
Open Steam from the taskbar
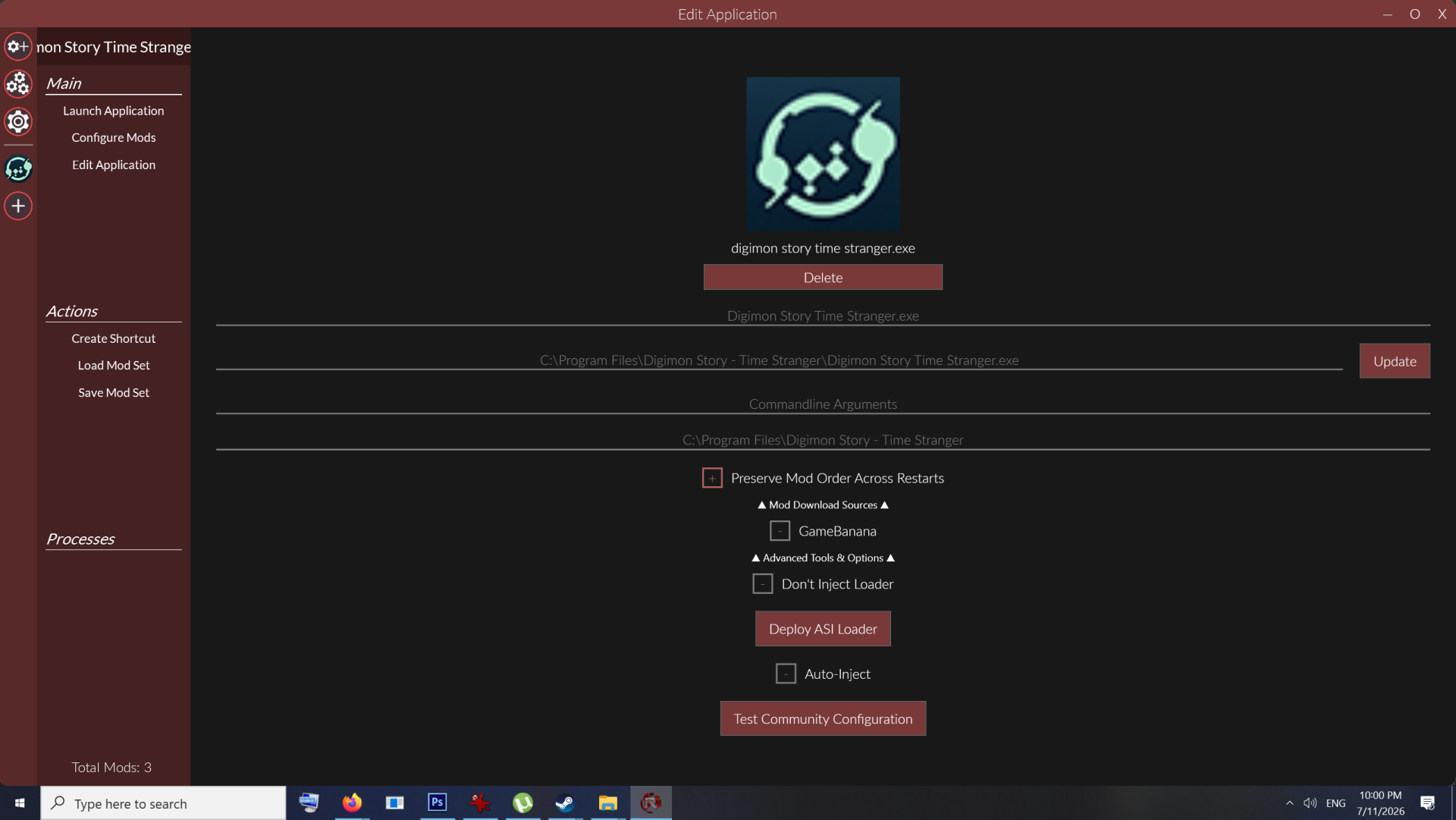pos(565,803)
